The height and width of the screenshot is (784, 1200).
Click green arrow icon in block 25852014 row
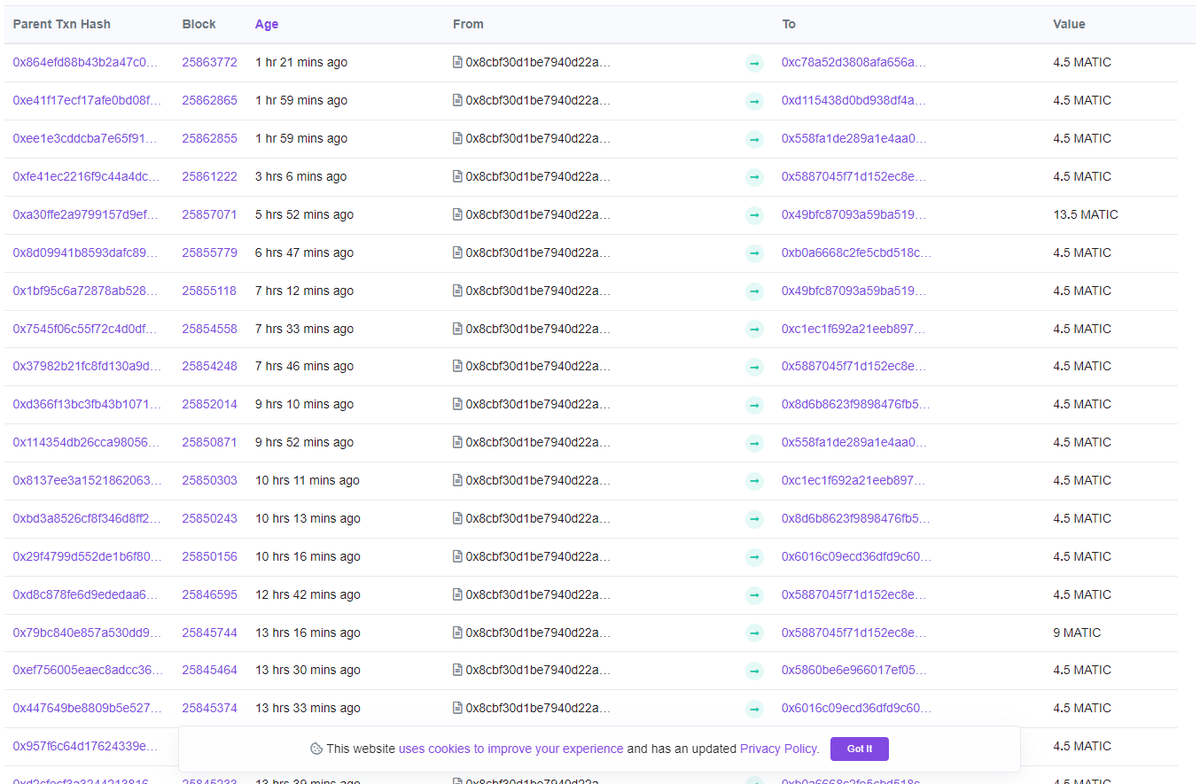point(755,405)
